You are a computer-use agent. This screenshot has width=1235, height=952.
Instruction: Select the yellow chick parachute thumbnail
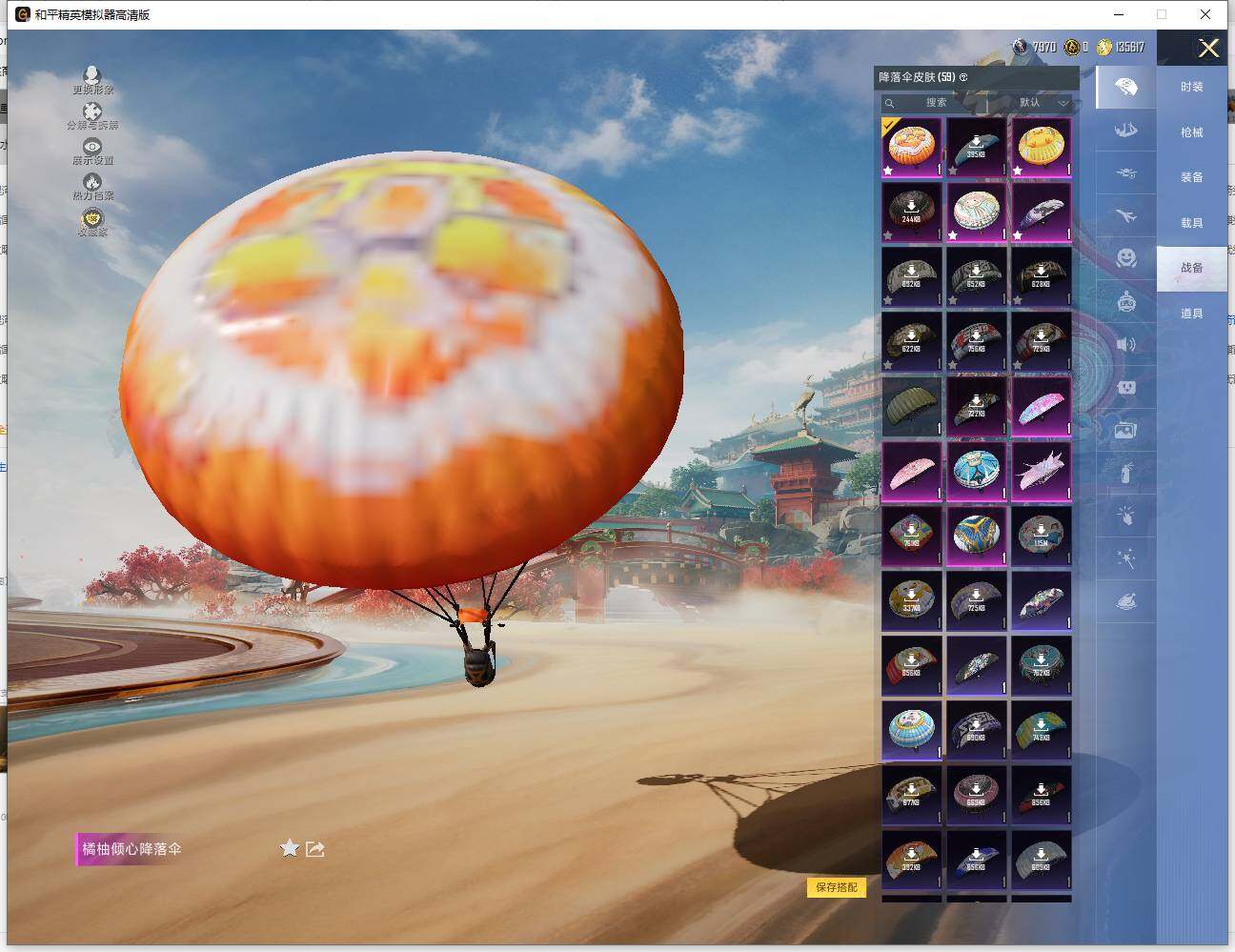click(x=1042, y=148)
